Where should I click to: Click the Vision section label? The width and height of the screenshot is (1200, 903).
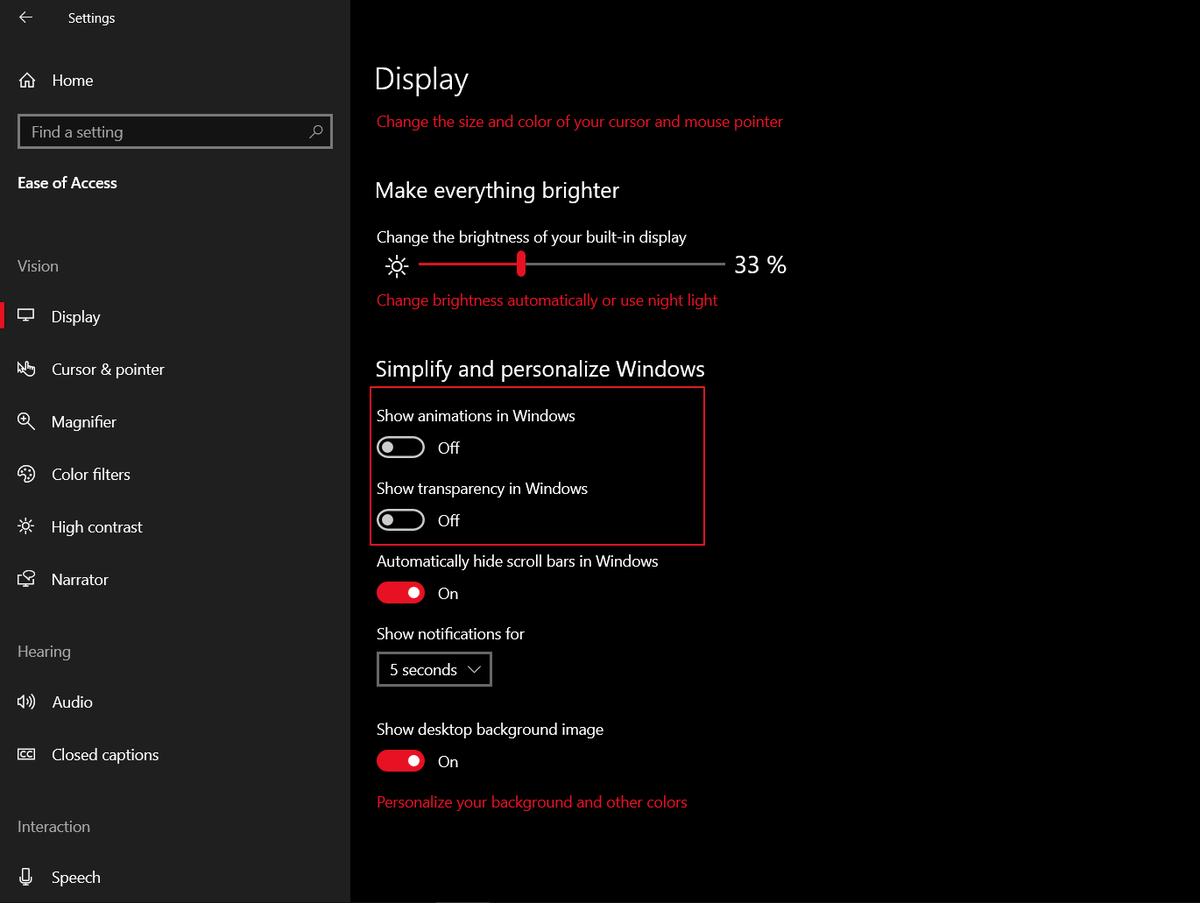pos(38,266)
